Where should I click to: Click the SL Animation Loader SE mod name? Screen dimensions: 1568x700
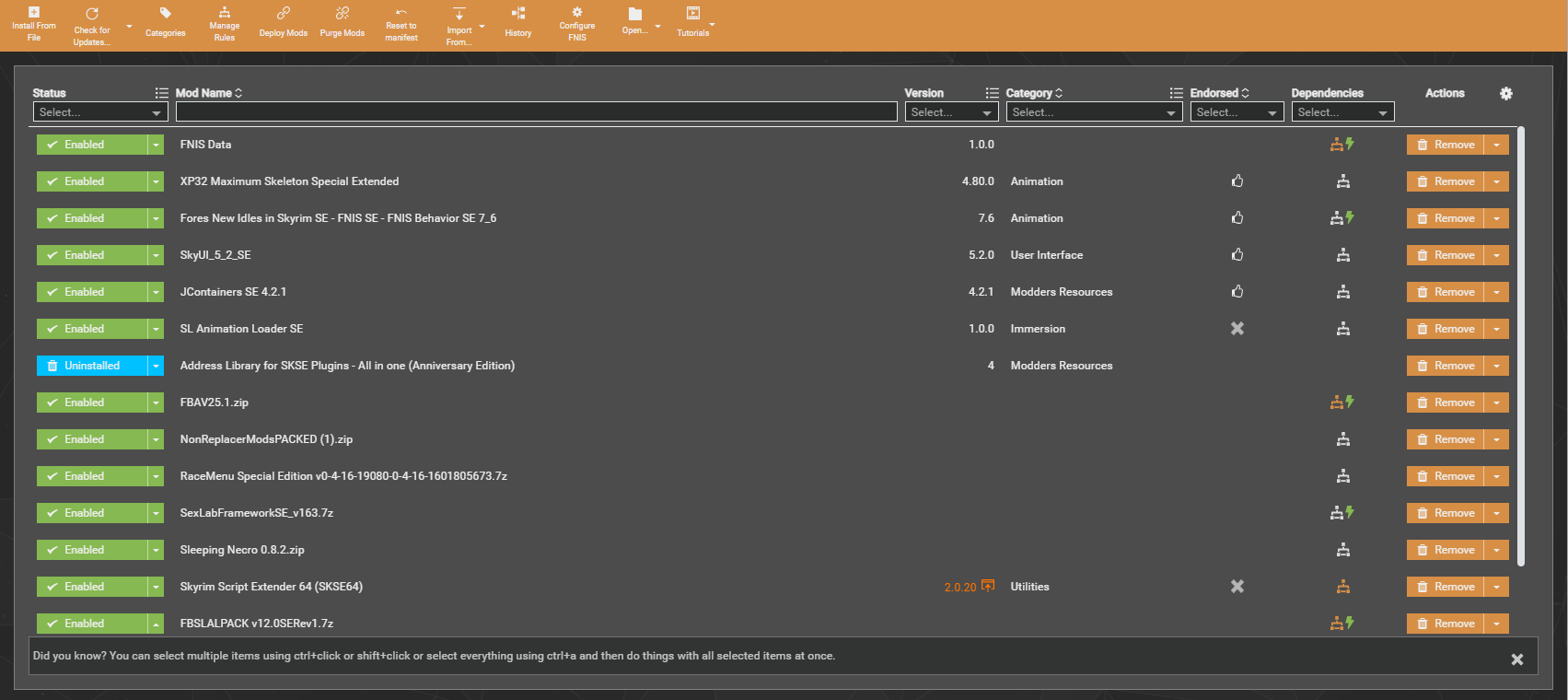click(x=241, y=329)
